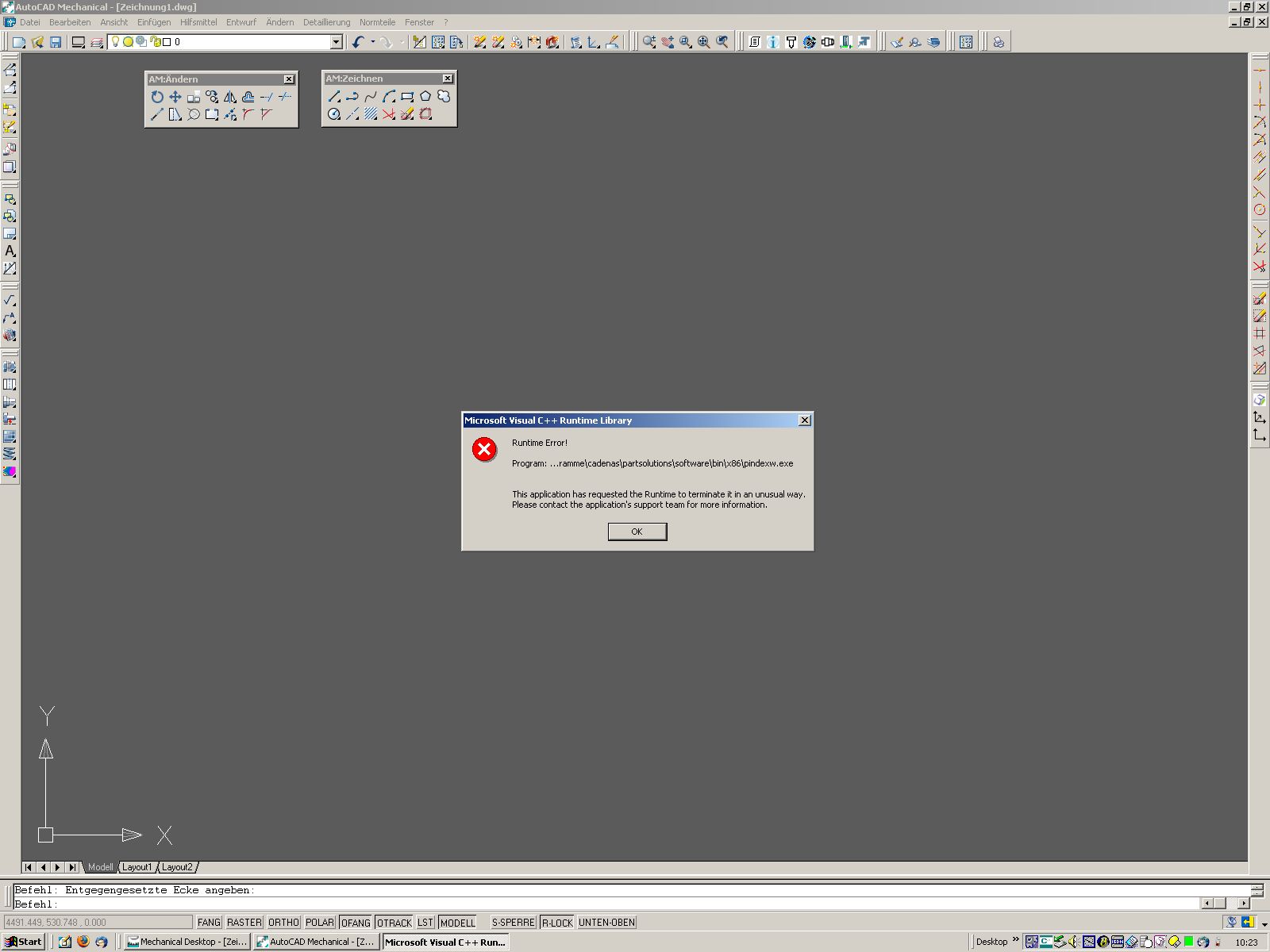Toggle LST lineweight display
The height and width of the screenshot is (952, 1270).
[x=425, y=923]
